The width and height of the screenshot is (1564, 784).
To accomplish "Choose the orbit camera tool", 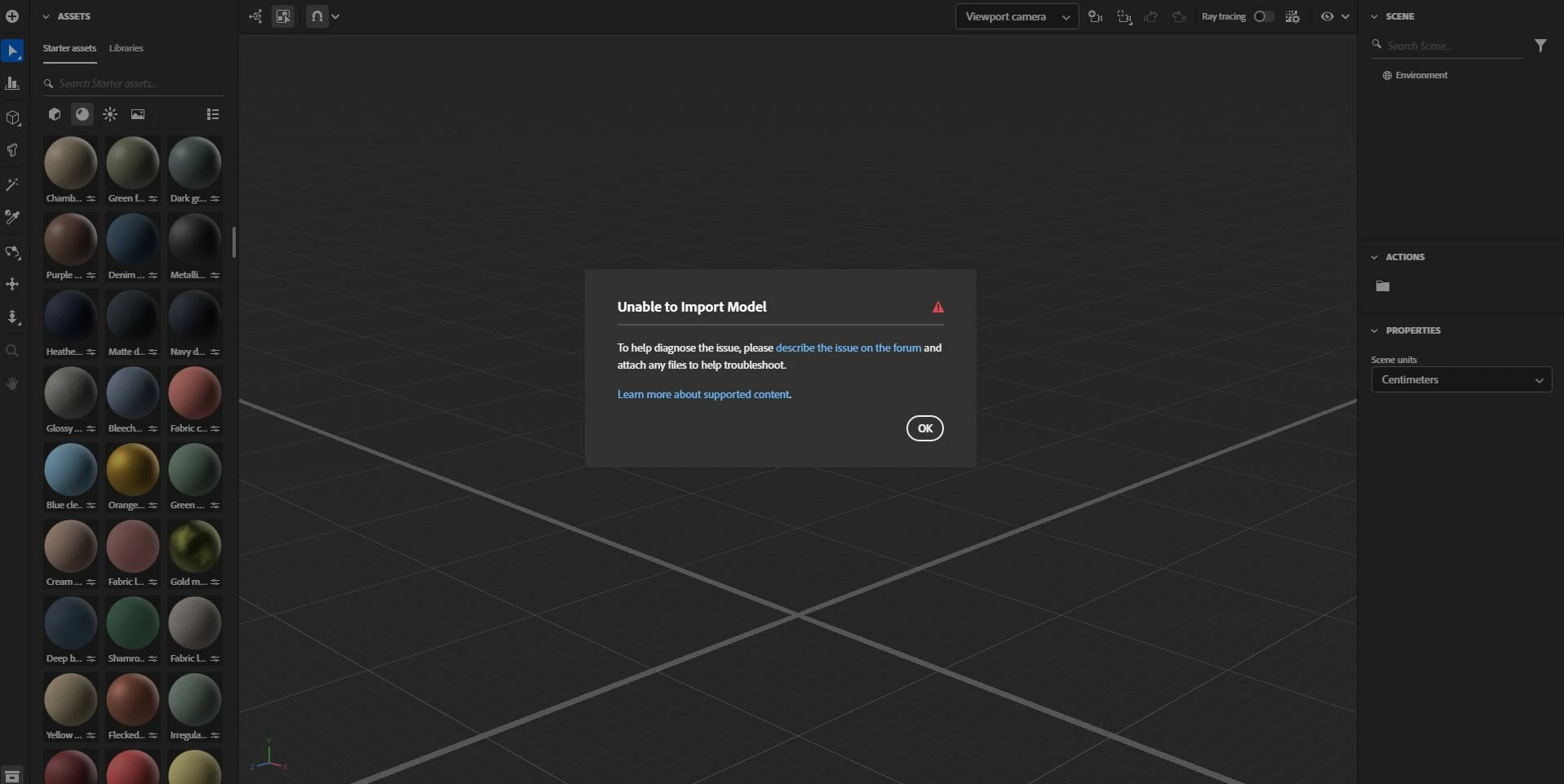I will tap(12, 253).
